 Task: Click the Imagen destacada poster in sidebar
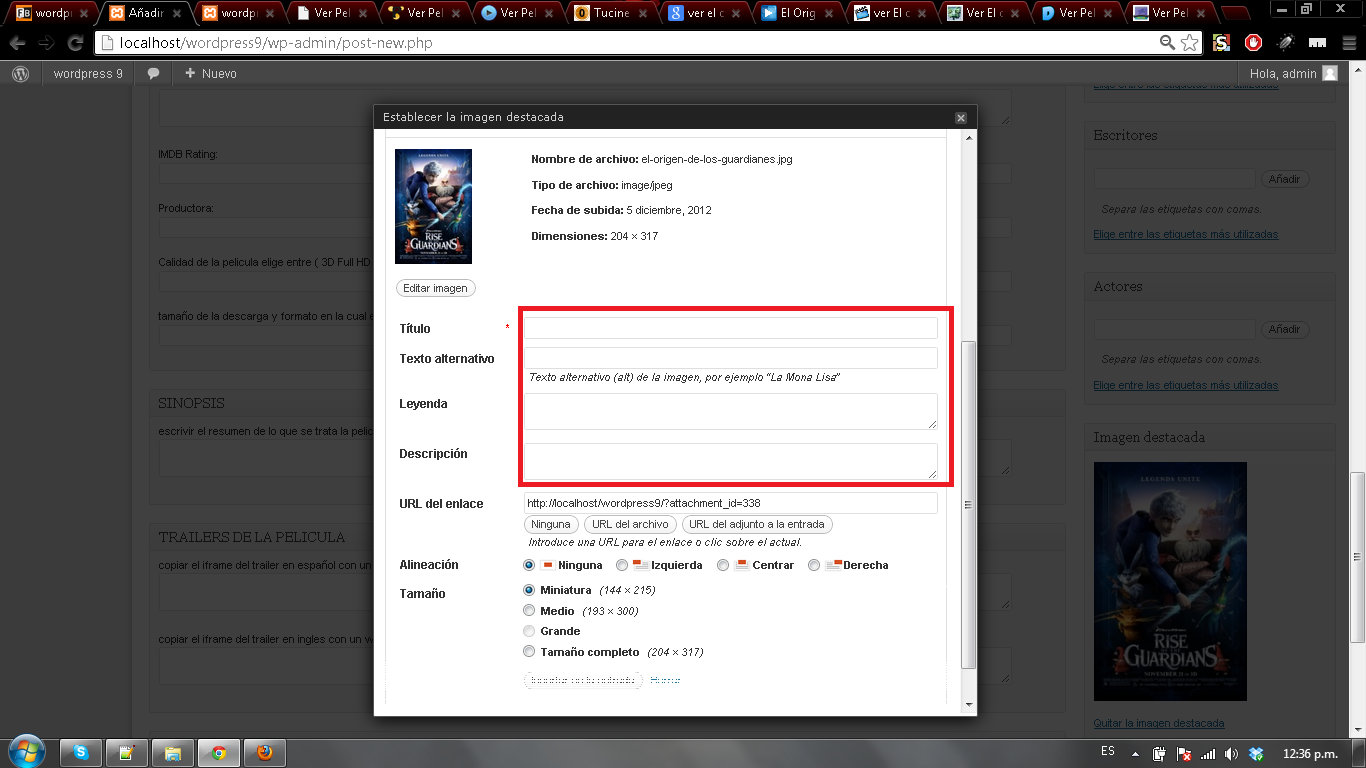(1170, 581)
